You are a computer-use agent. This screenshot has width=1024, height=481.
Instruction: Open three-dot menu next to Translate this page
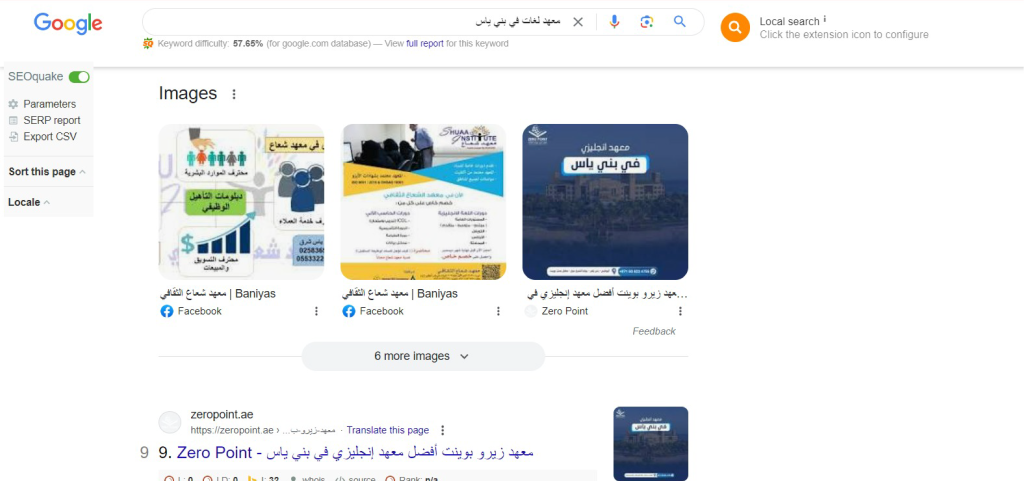coord(443,430)
